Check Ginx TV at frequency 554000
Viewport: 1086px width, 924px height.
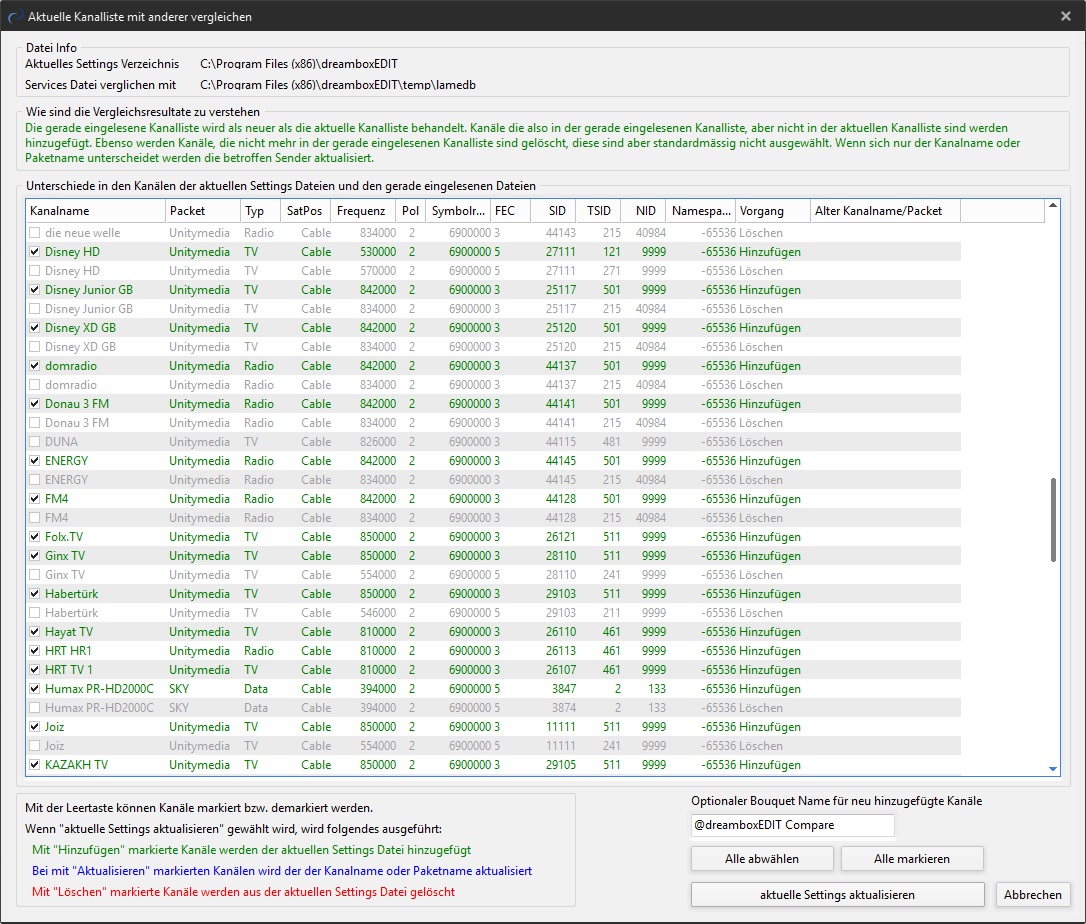(x=35, y=575)
